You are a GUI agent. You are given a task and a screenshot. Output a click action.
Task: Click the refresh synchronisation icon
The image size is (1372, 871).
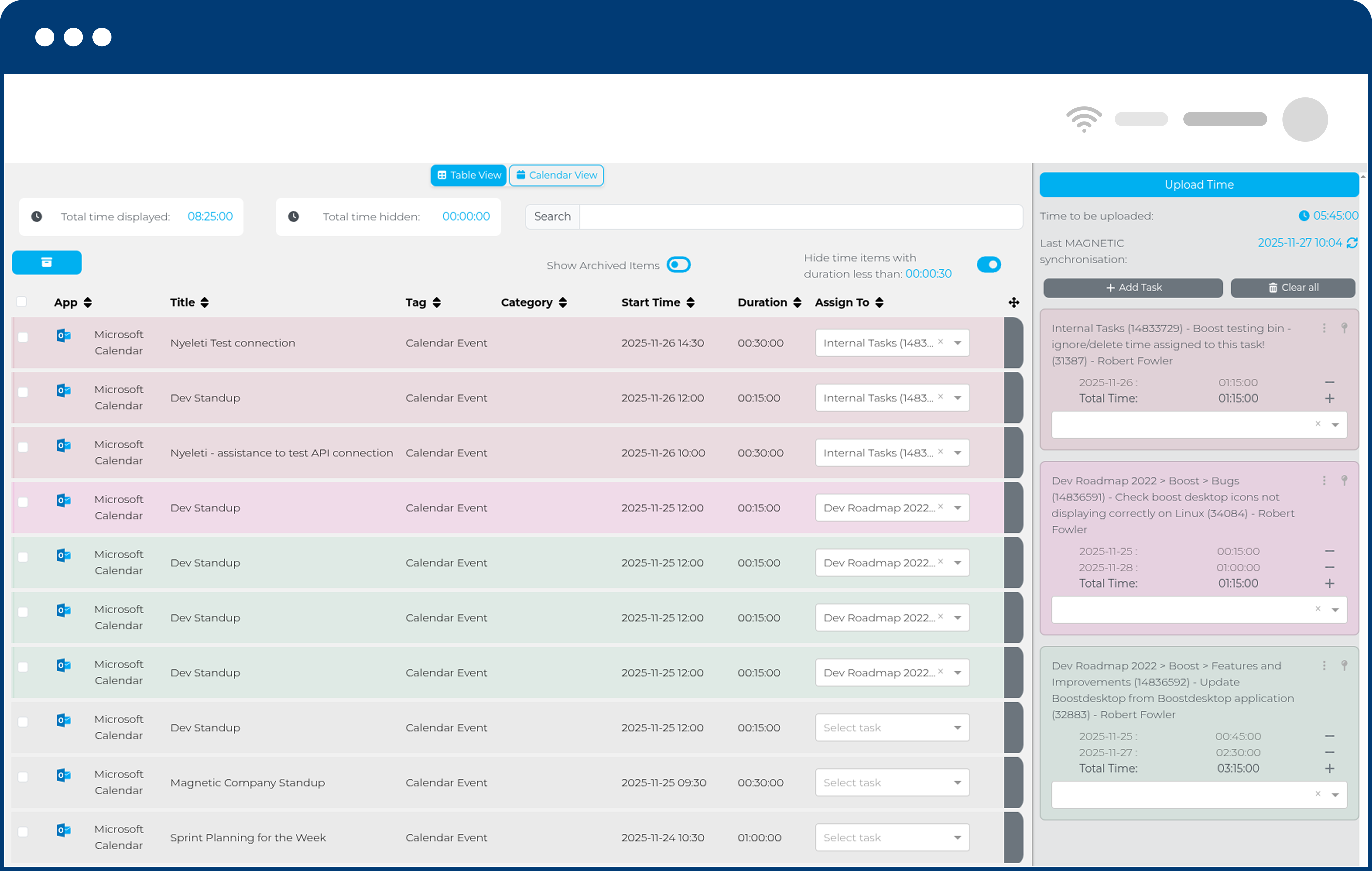(1352, 243)
